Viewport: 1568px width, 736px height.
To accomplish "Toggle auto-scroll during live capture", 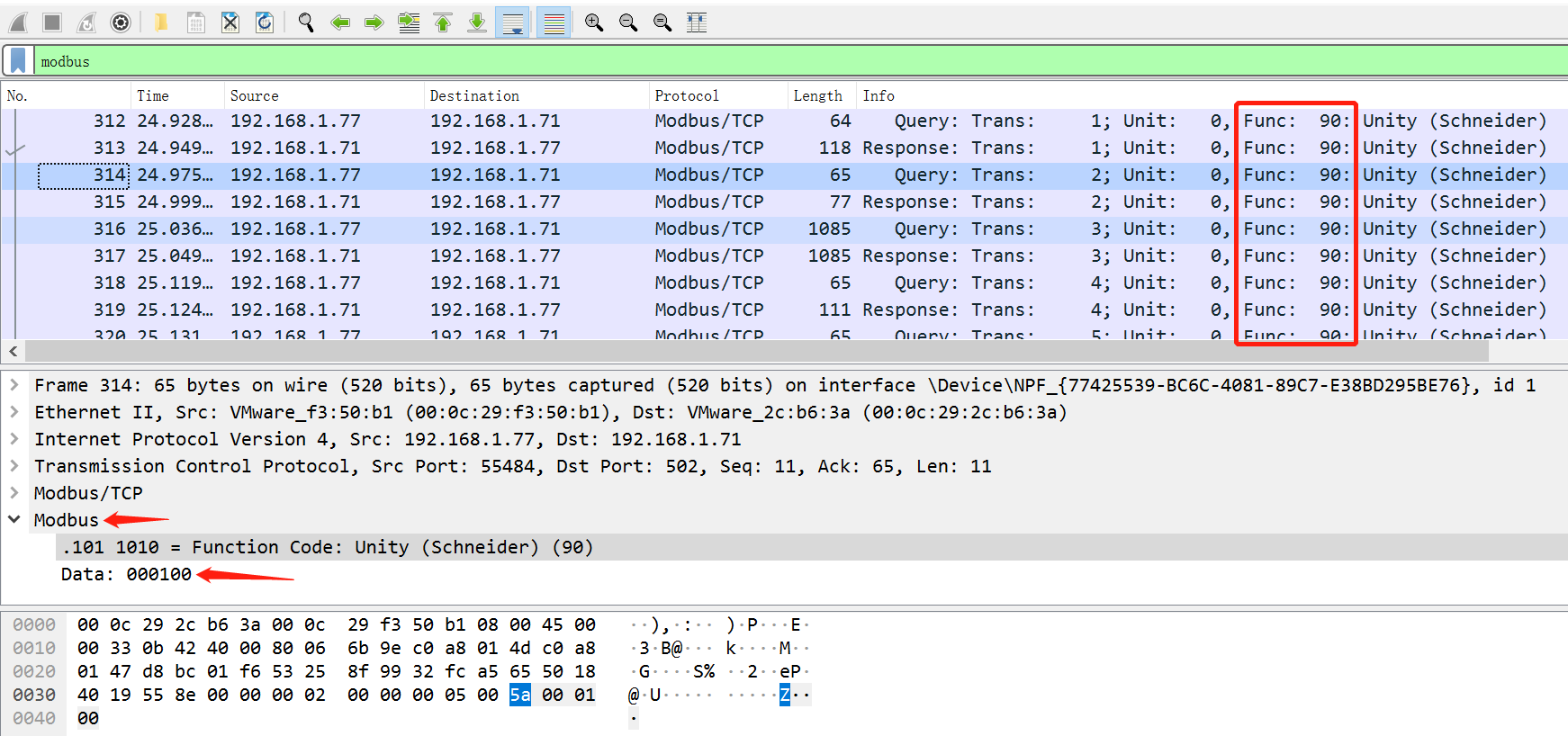I will tap(512, 22).
